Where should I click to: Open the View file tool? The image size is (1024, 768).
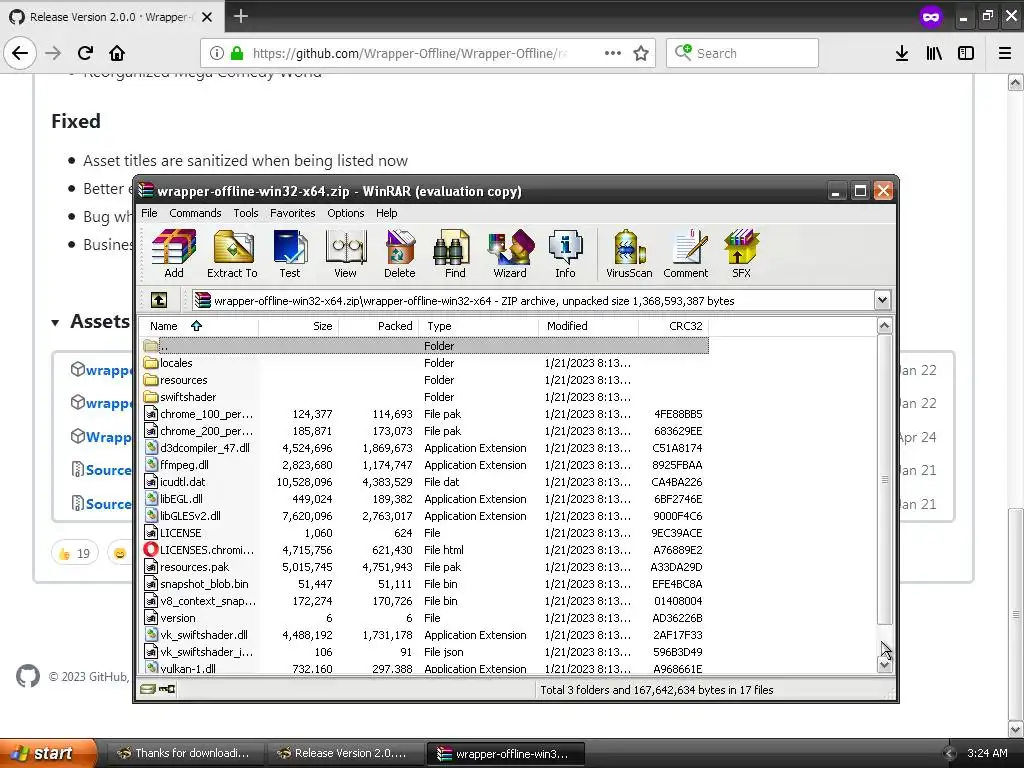point(345,254)
